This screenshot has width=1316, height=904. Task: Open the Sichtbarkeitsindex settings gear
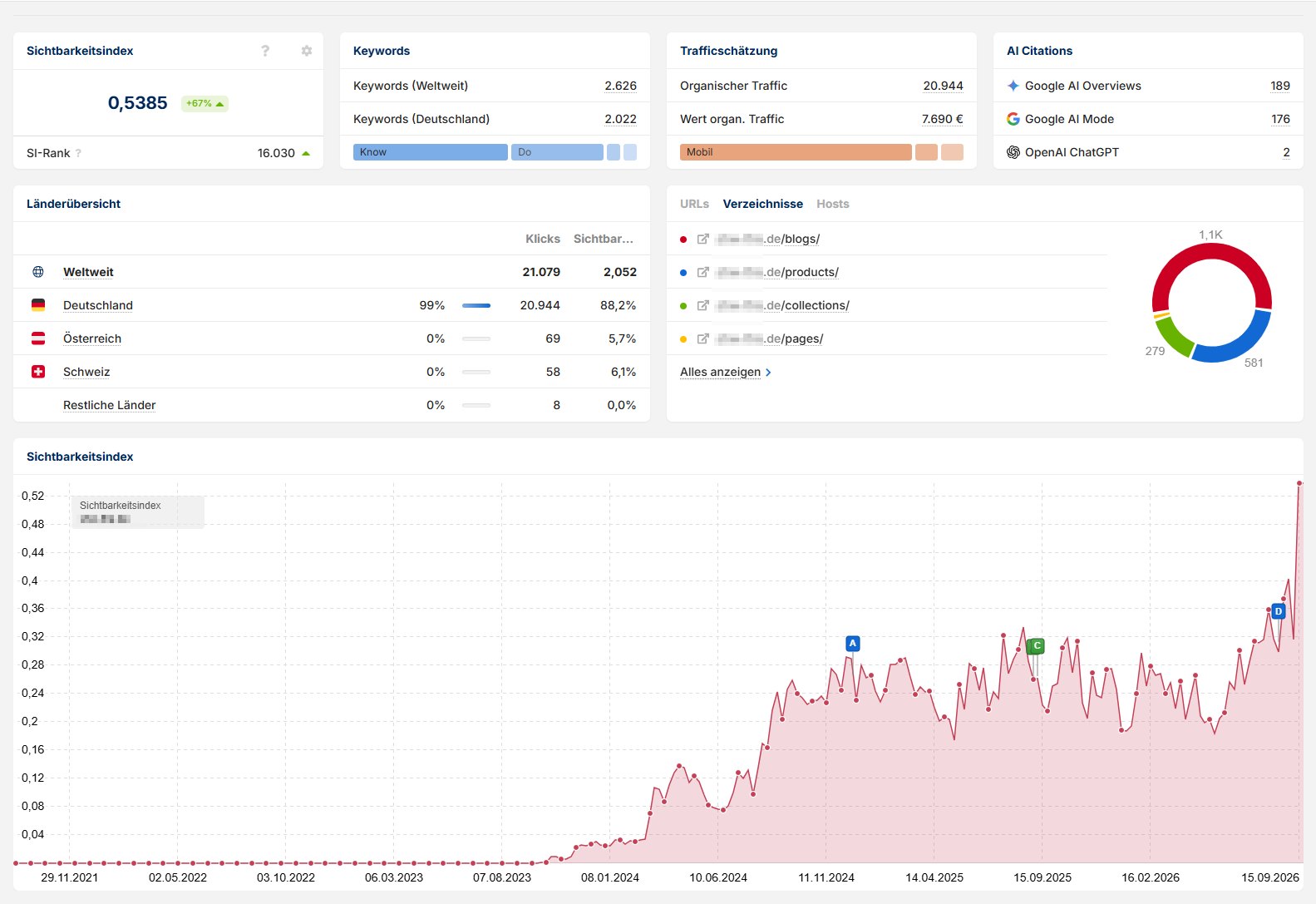point(307,51)
